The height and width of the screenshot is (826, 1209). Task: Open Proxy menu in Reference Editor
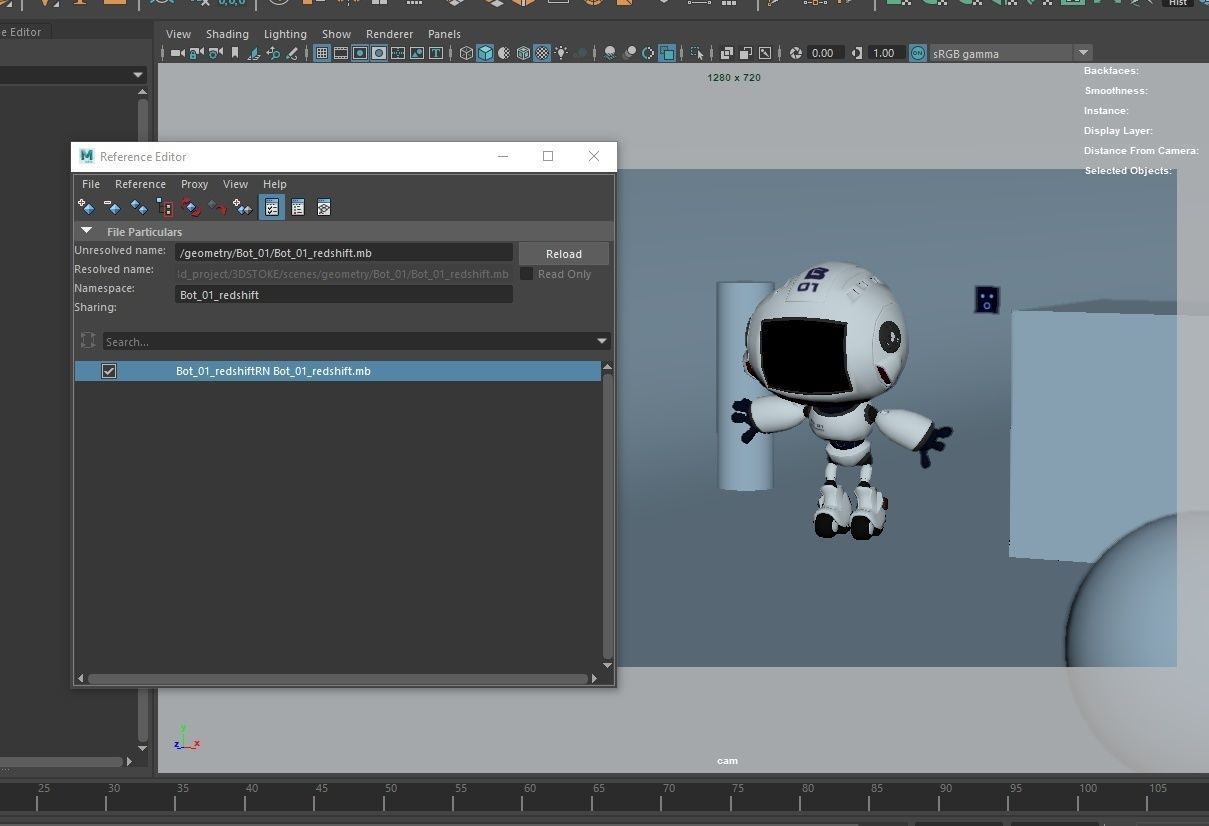(x=194, y=184)
